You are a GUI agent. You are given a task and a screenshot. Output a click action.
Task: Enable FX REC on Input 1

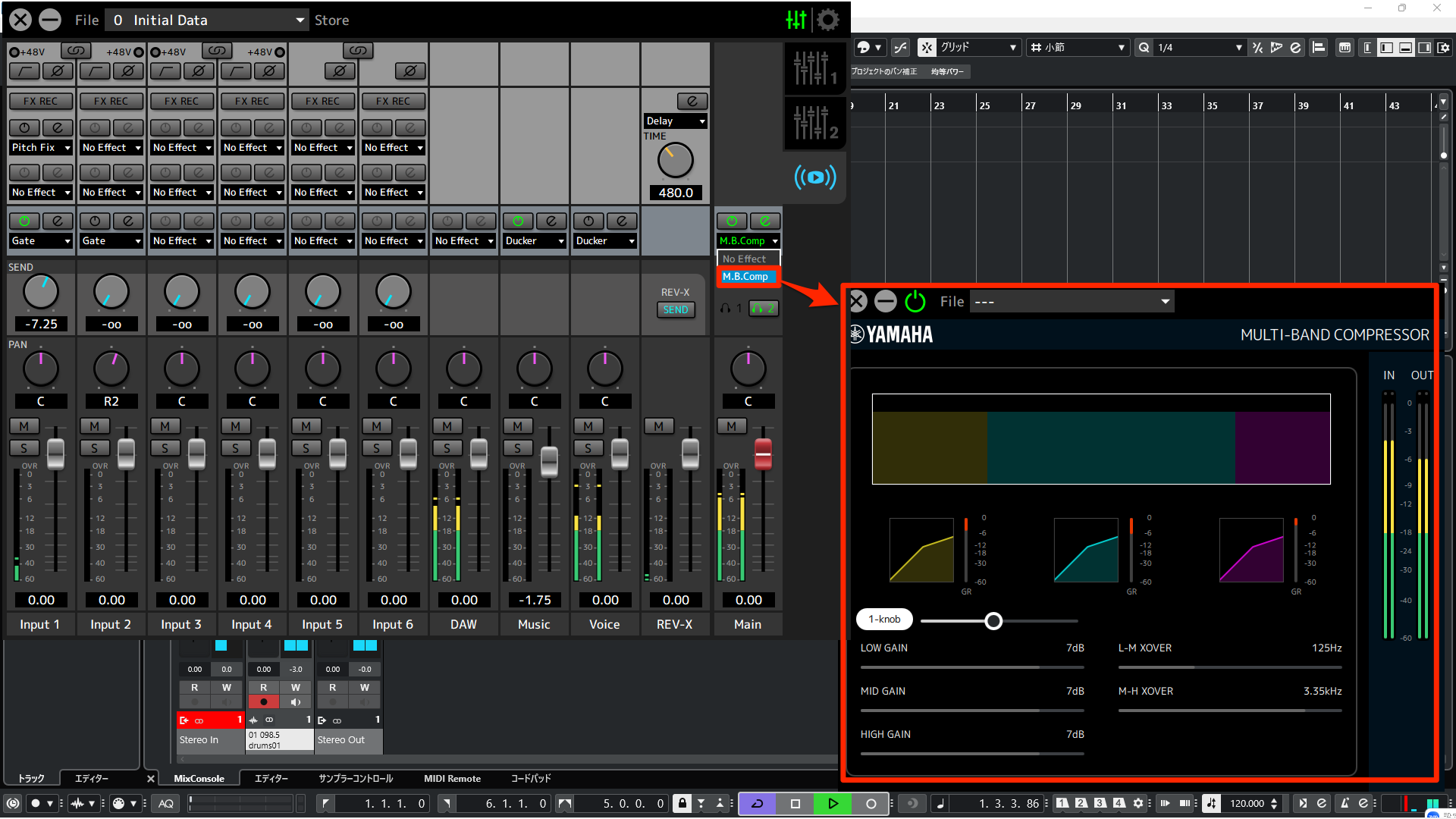coord(40,101)
